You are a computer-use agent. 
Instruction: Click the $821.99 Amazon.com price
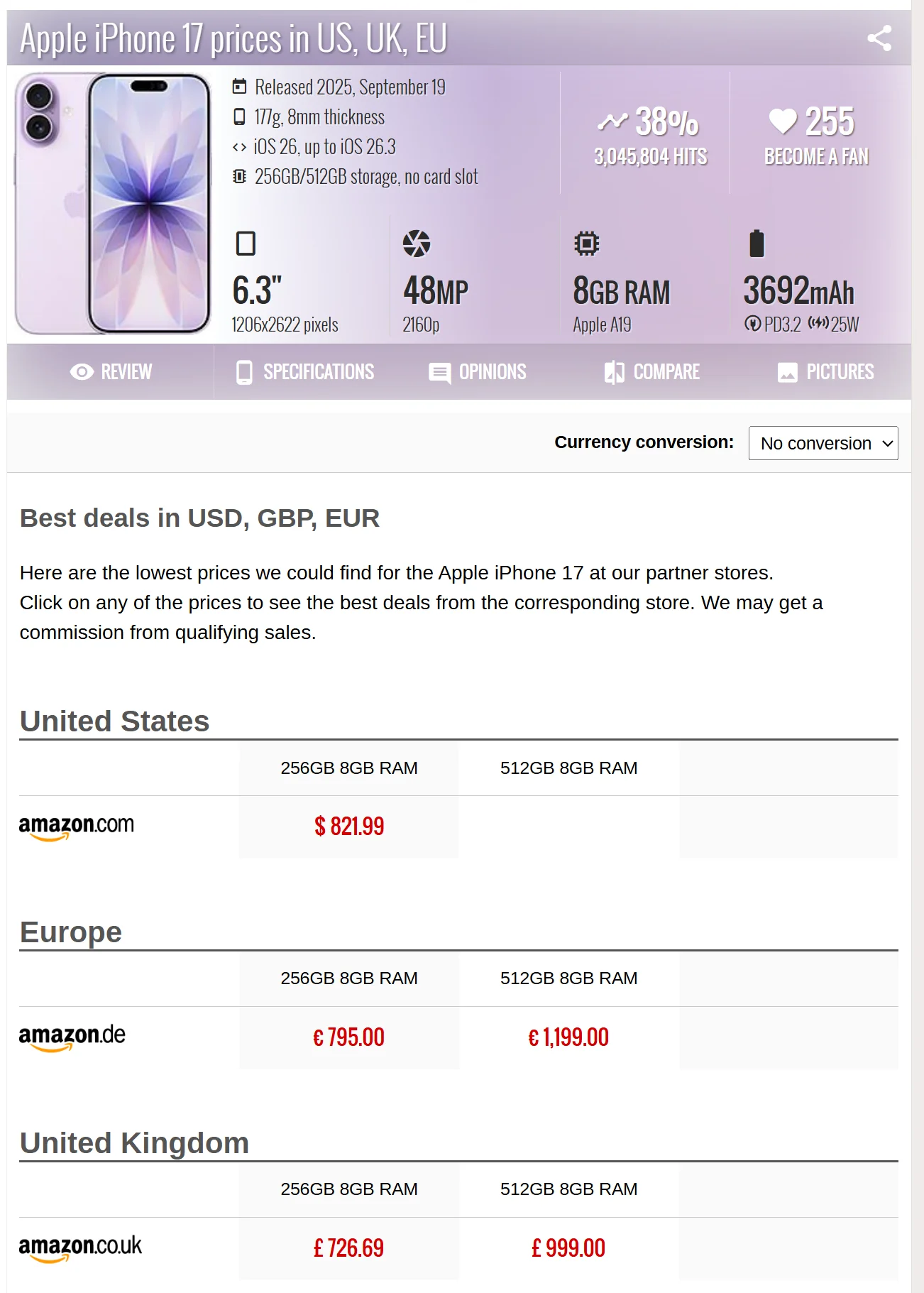(x=349, y=826)
